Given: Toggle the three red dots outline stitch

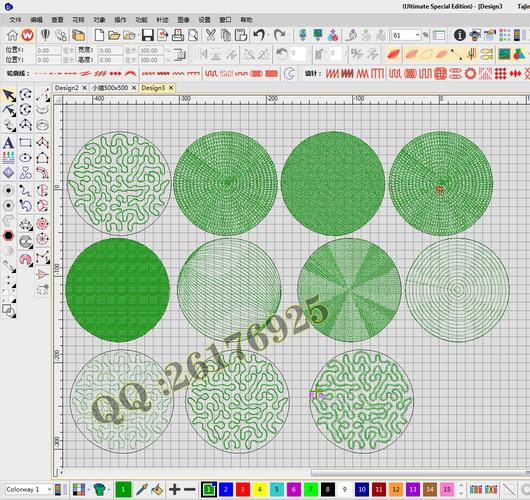Looking at the screenshot, I should [115, 73].
